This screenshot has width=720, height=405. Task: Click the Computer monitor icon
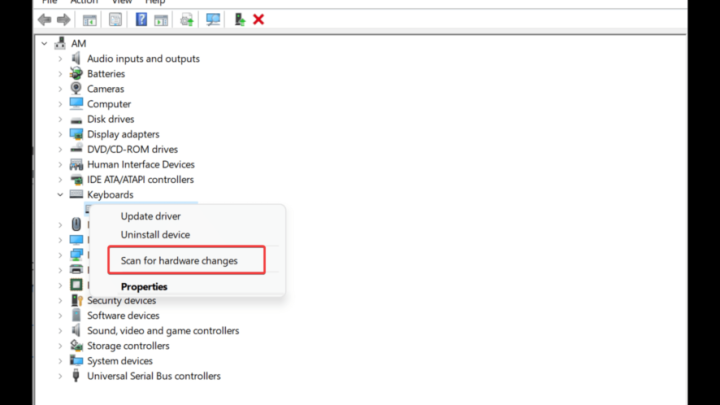(76, 103)
